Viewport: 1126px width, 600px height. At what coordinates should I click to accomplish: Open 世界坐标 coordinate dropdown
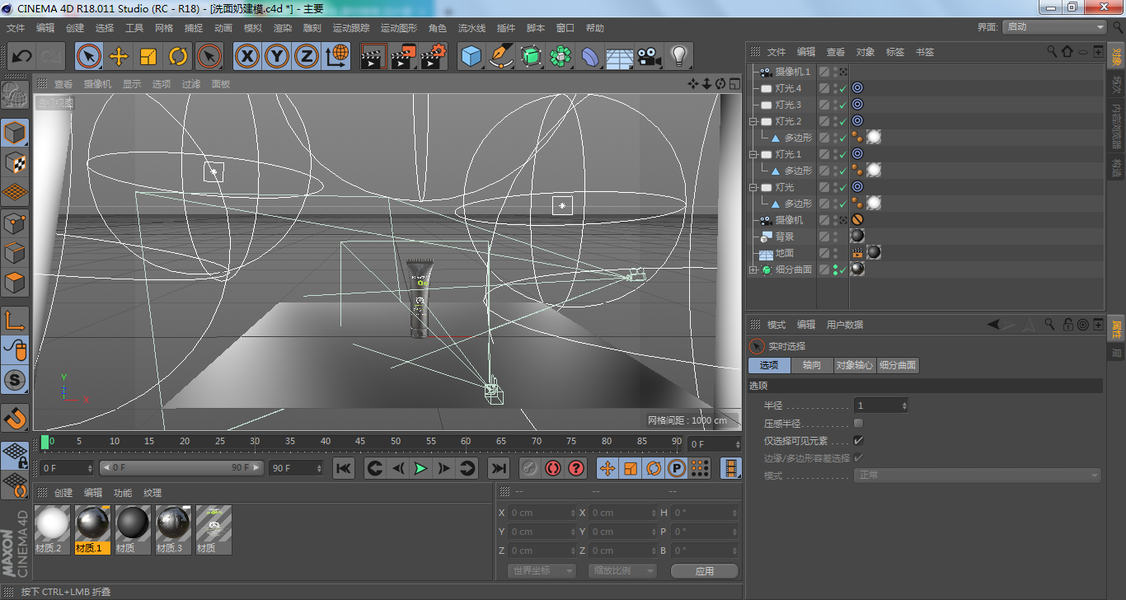541,571
